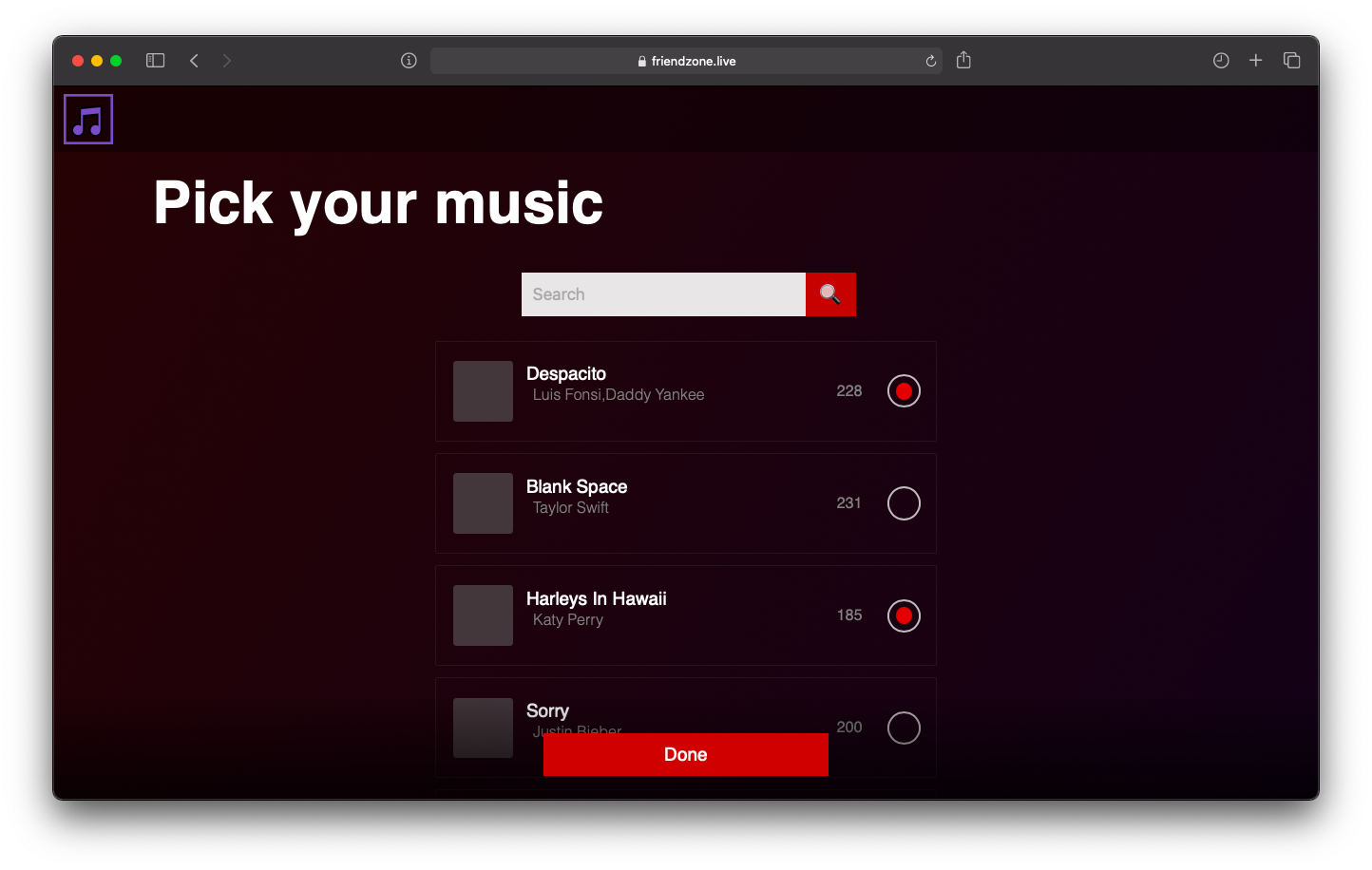Reload the page with the refresh icon

[x=930, y=61]
